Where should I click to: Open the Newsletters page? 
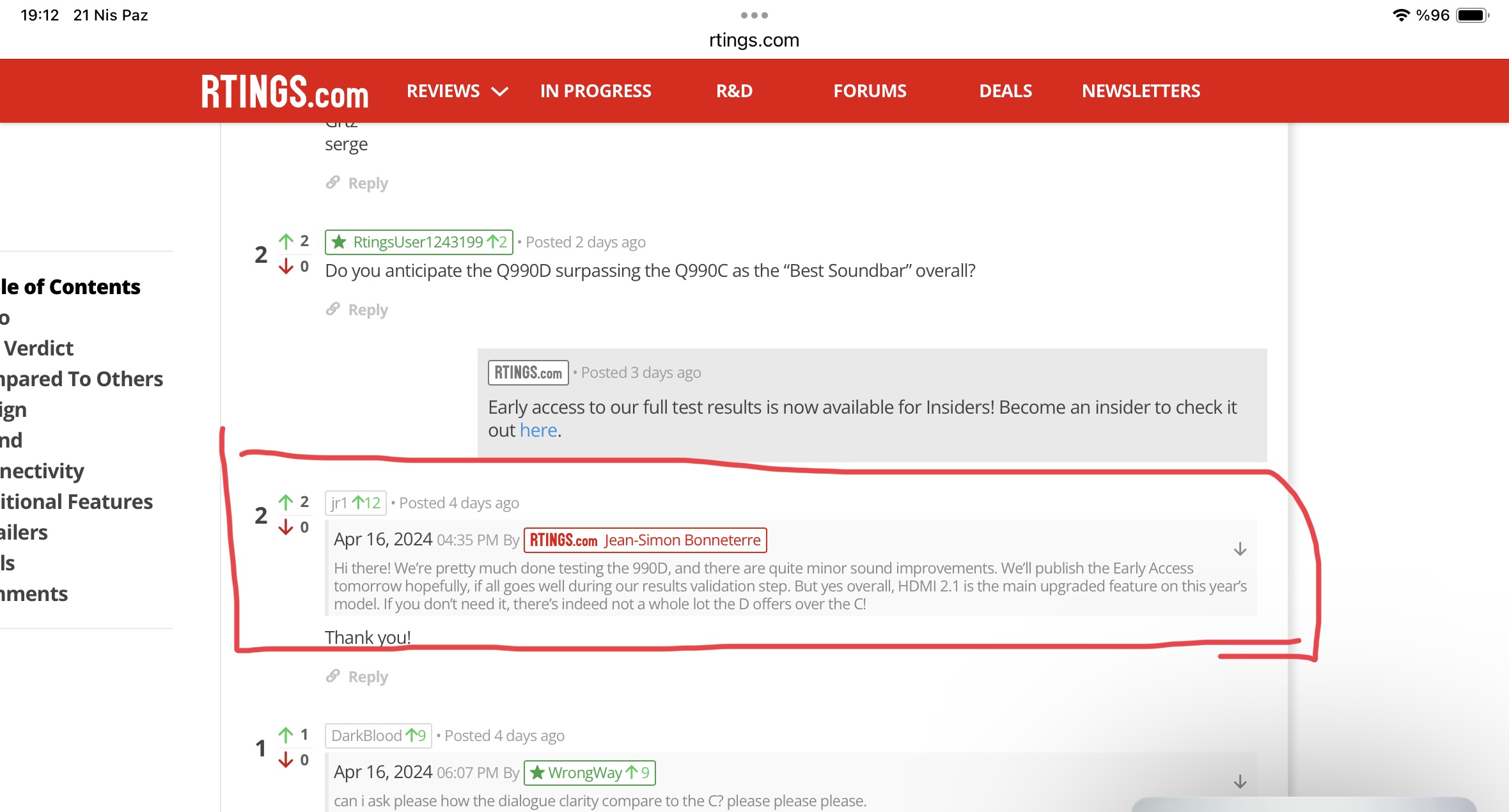click(x=1141, y=91)
